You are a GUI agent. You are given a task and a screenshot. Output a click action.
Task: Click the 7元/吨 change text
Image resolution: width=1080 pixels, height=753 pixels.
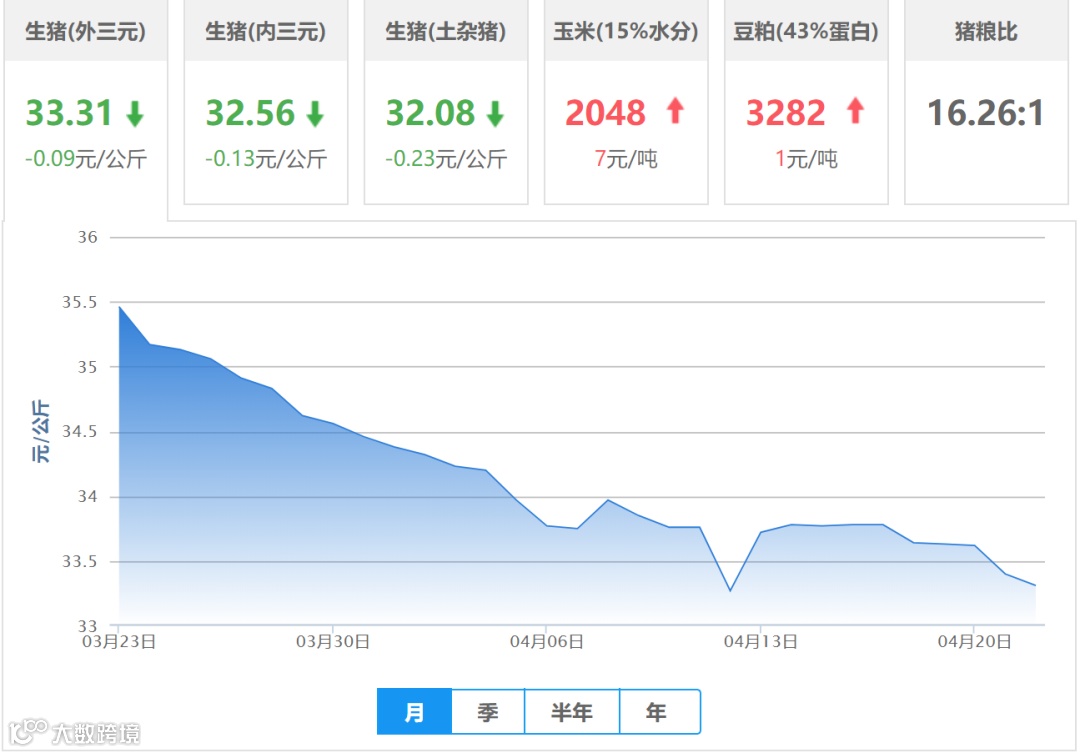pyautogui.click(x=626, y=159)
